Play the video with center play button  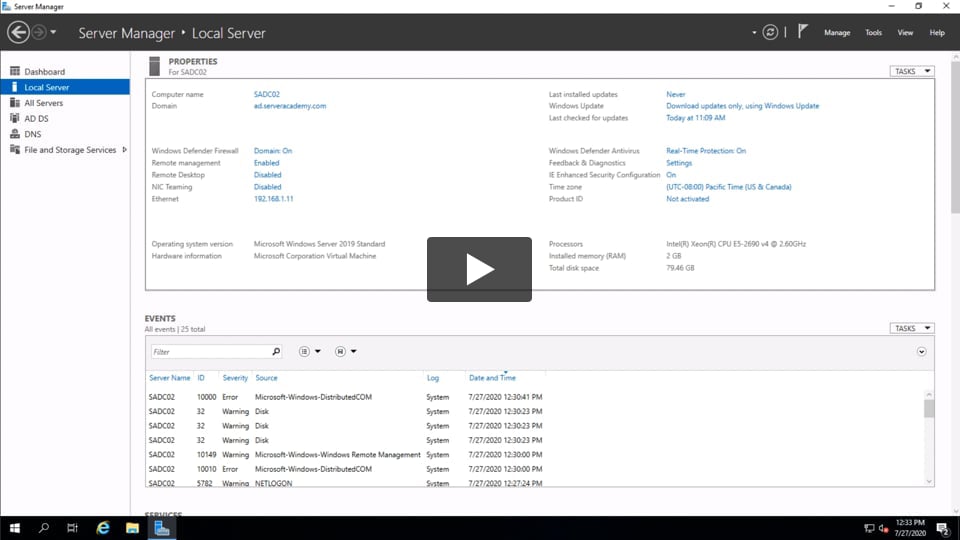(479, 269)
